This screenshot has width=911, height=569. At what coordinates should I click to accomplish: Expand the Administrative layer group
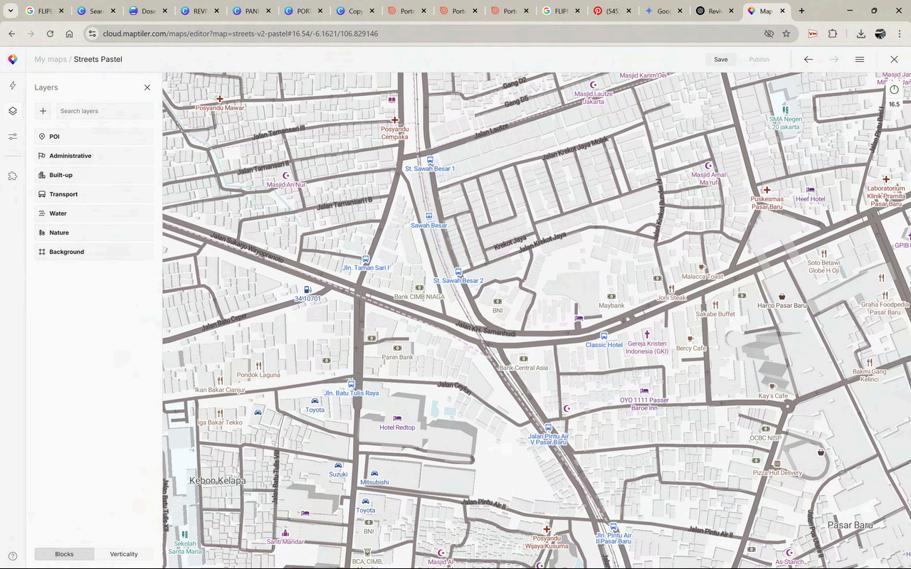coord(94,156)
